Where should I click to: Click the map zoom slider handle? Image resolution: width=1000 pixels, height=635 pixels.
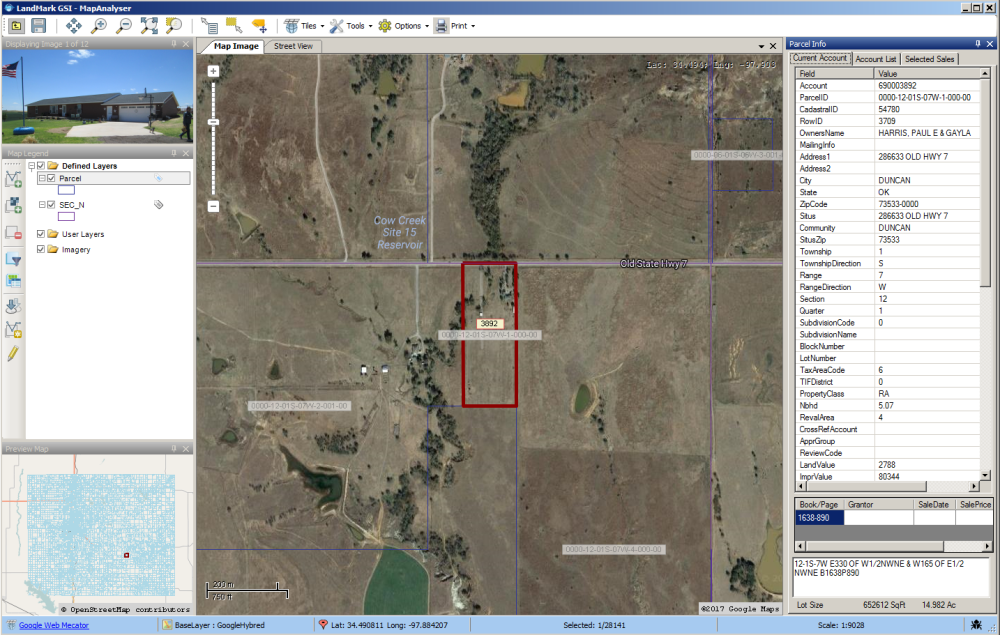[x=214, y=122]
